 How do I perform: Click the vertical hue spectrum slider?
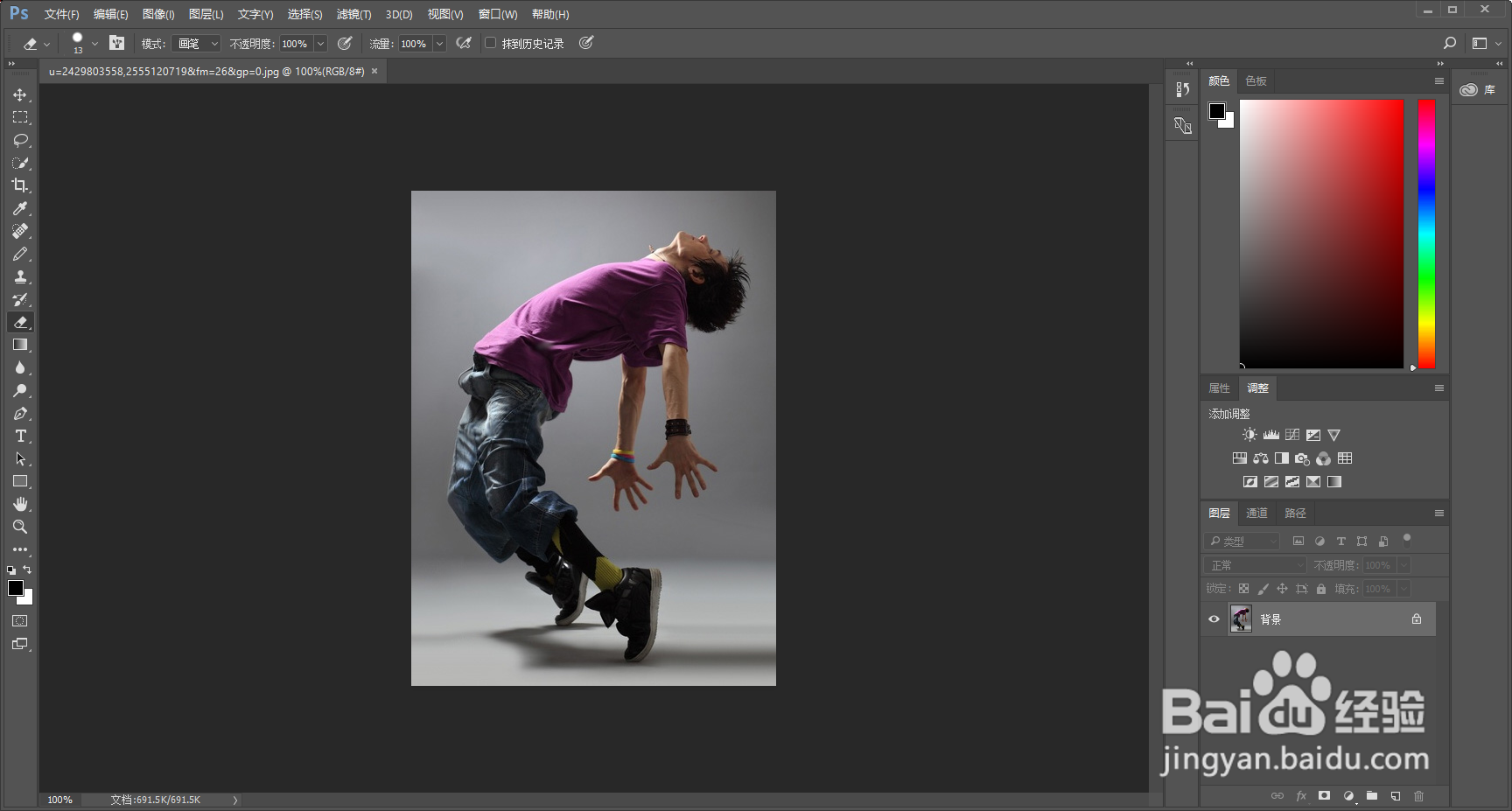[1426, 234]
